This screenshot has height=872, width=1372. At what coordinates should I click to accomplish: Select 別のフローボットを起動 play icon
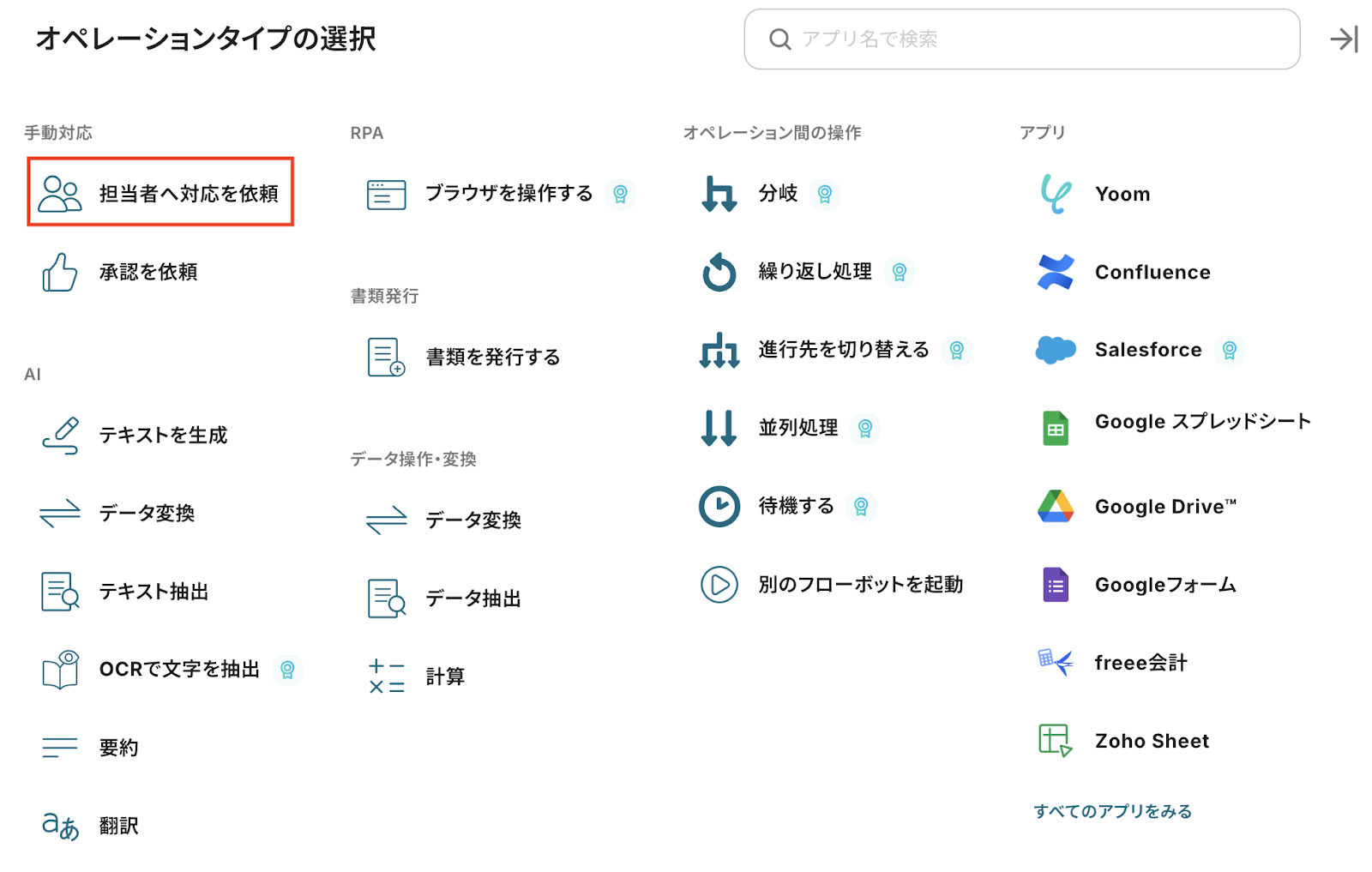click(719, 585)
